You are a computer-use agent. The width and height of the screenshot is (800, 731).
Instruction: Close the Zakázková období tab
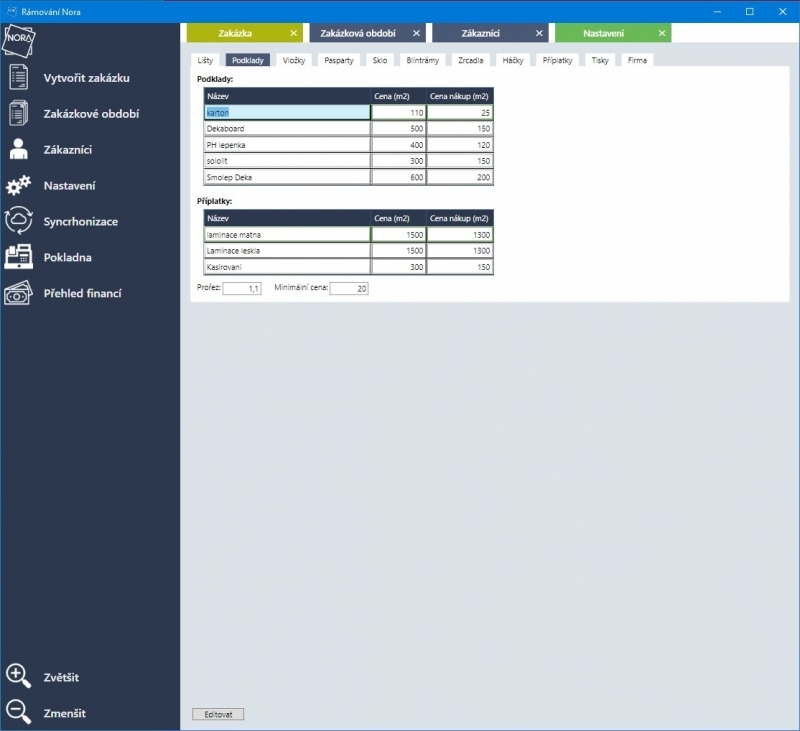(416, 33)
